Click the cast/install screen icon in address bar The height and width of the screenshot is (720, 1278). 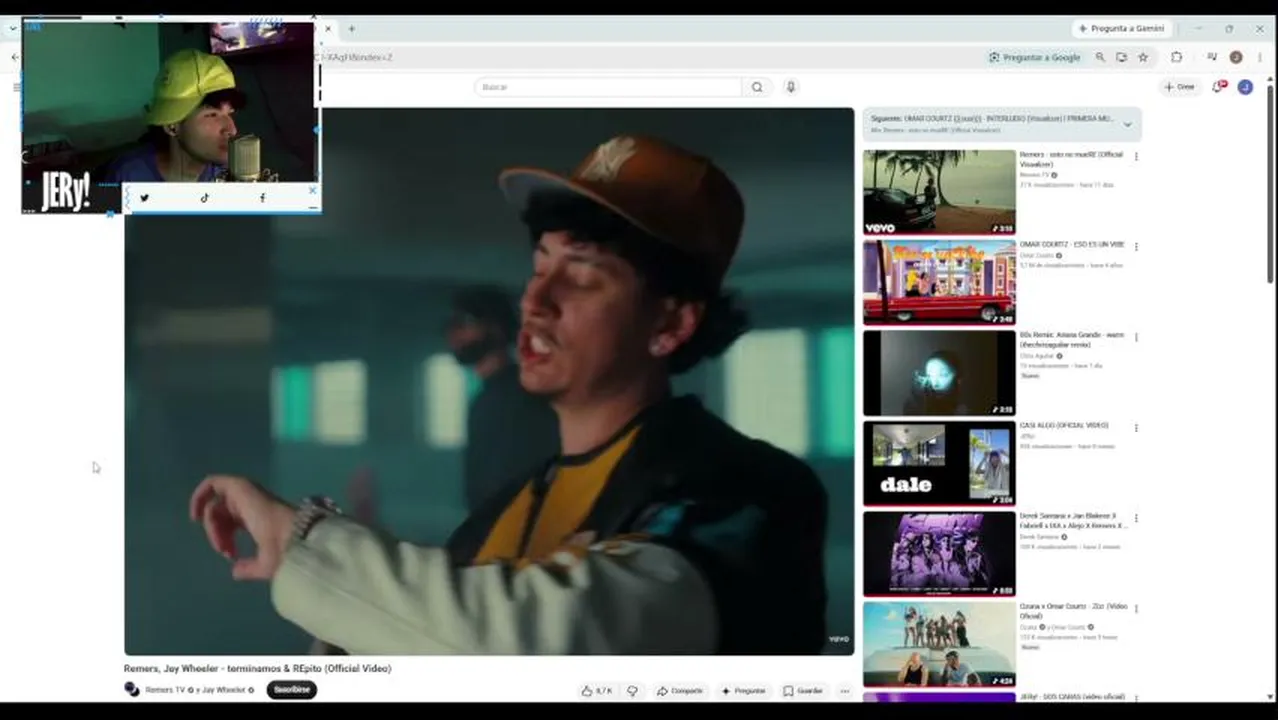click(x=1121, y=58)
